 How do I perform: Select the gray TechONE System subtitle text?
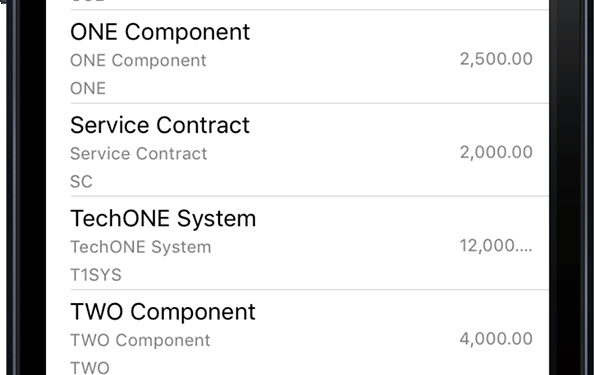point(141,247)
